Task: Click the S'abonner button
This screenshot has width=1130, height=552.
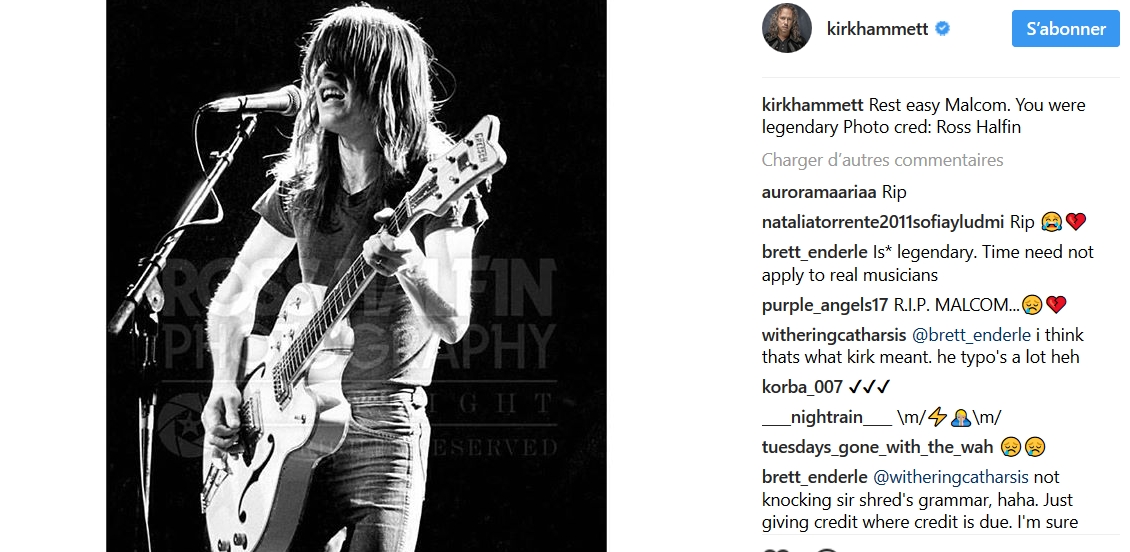Action: pos(1066,29)
